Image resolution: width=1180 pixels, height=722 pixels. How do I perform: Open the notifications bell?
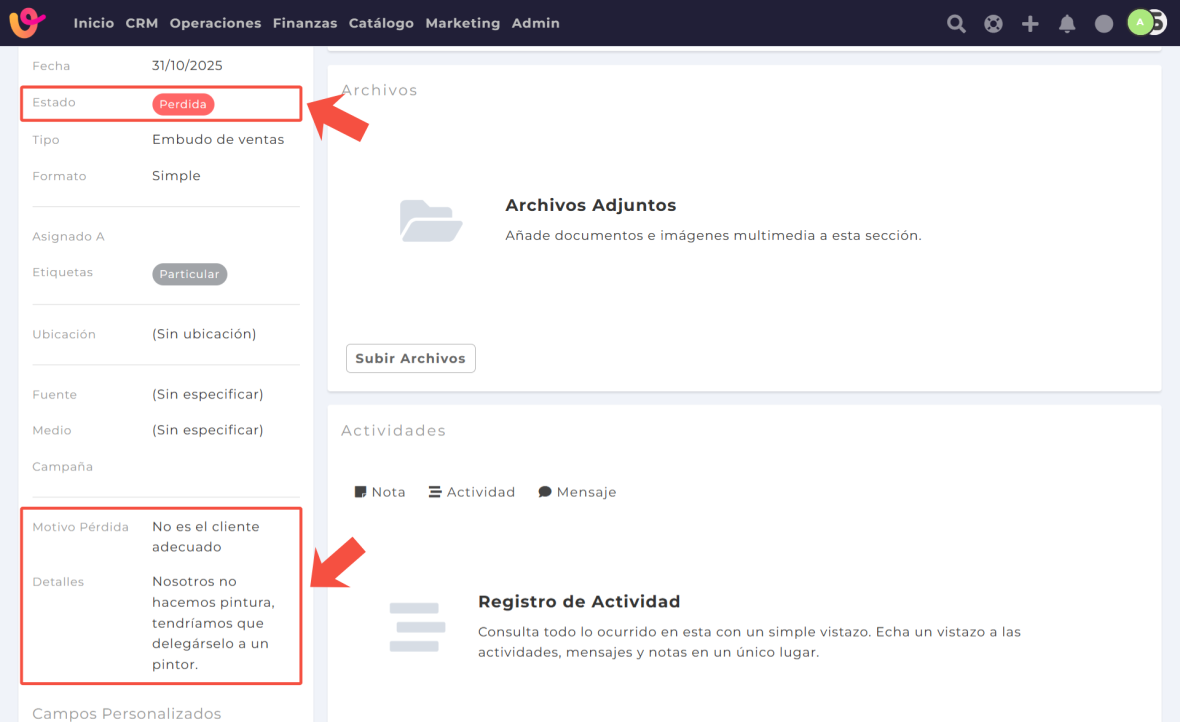click(1067, 23)
